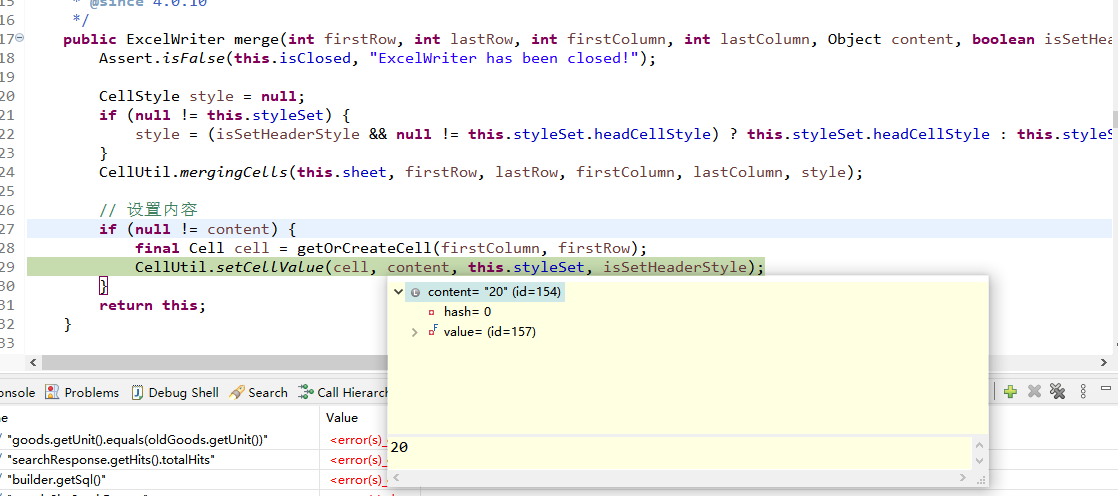Switch to the Search tab

(x=259, y=392)
